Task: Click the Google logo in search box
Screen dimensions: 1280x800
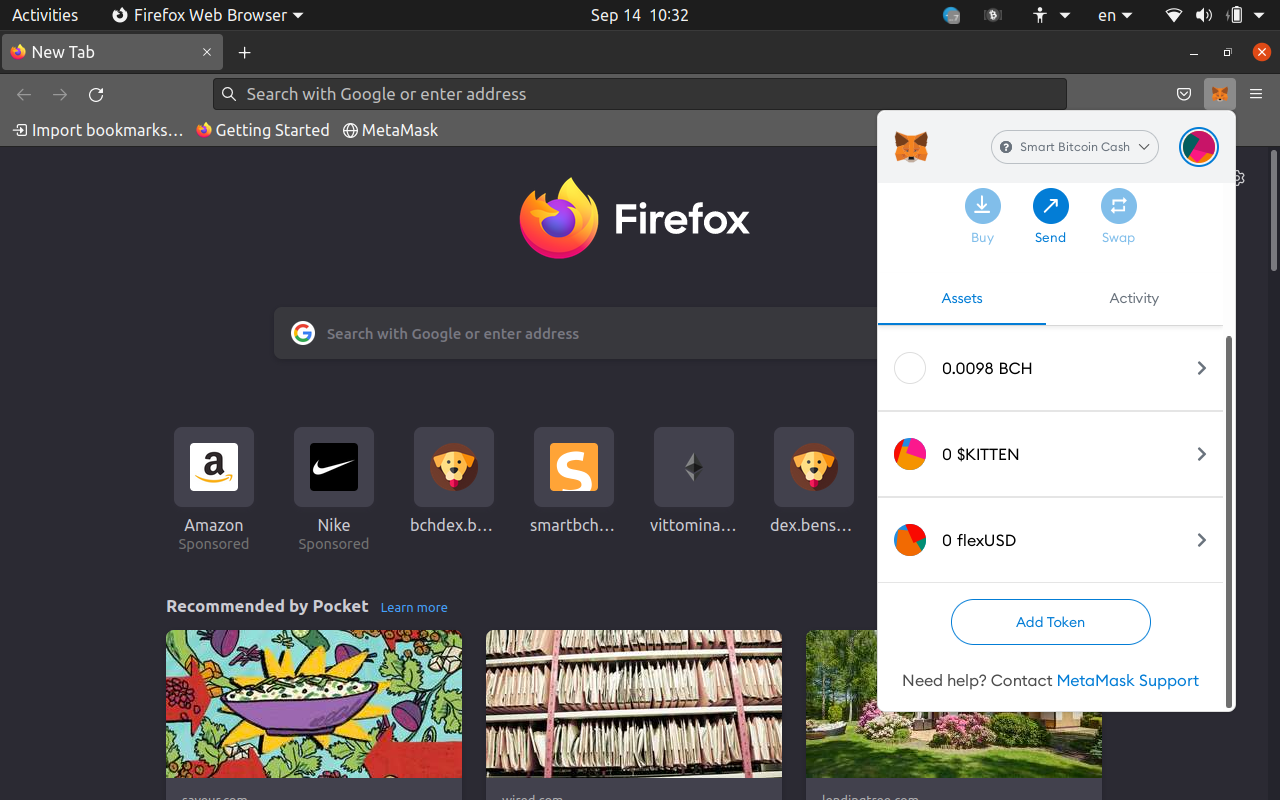Action: click(x=303, y=333)
